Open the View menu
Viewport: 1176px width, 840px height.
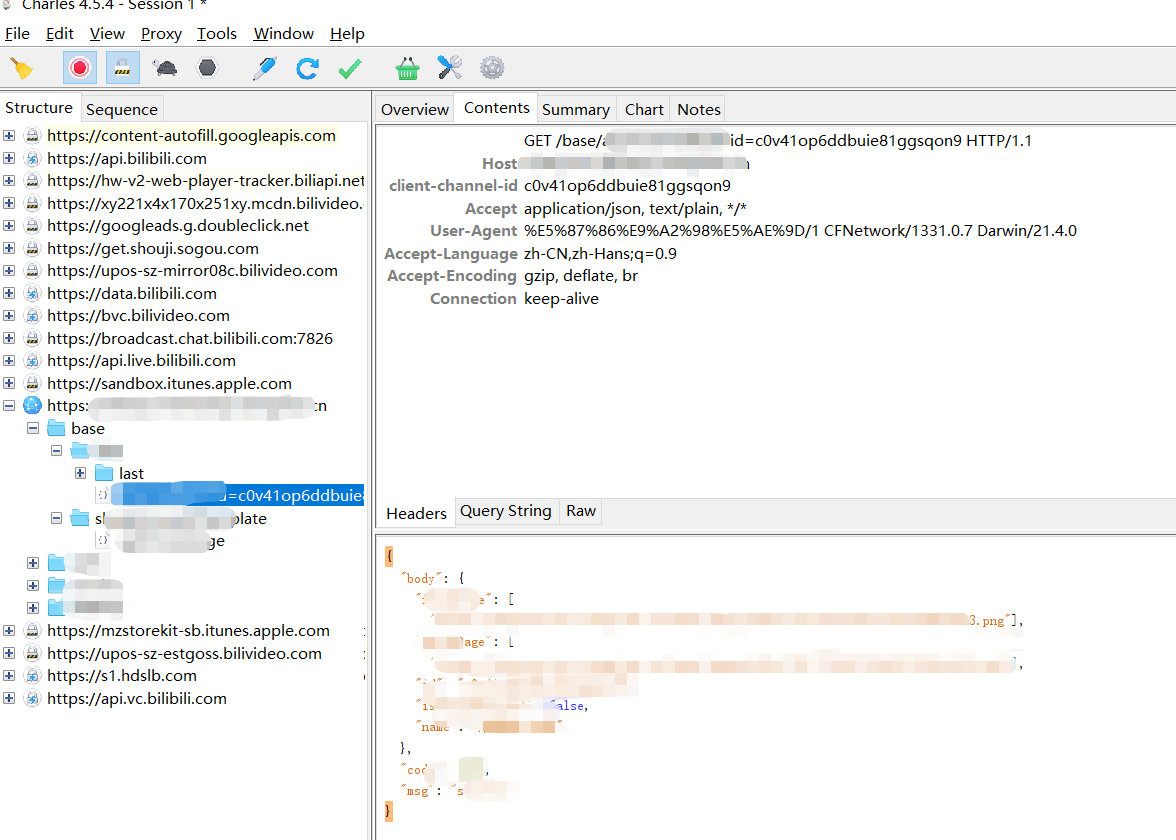pyautogui.click(x=107, y=34)
